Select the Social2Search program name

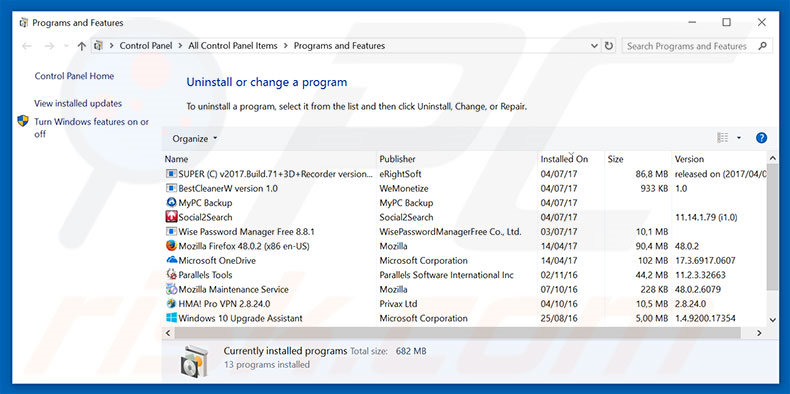(205, 217)
